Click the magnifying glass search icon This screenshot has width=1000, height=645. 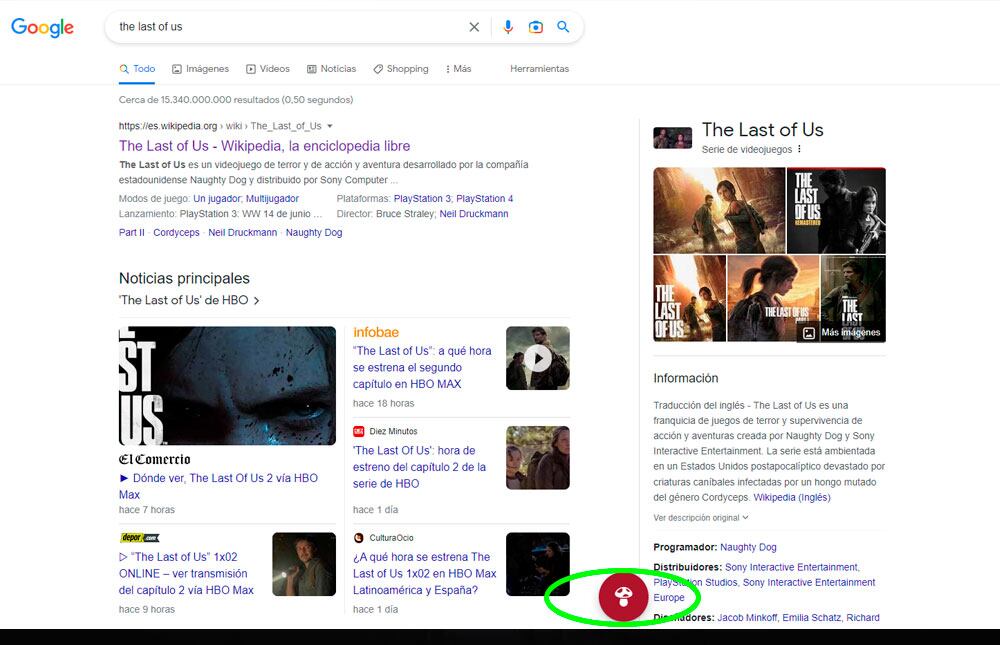563,27
